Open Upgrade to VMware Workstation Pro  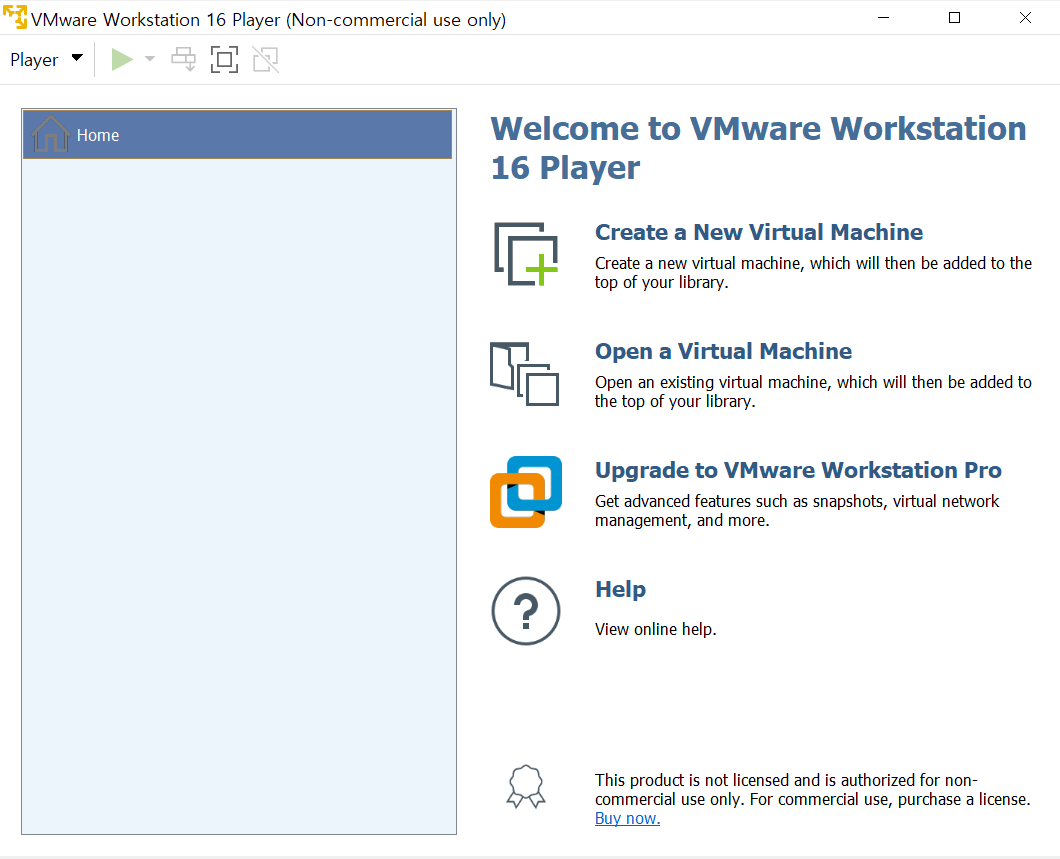coord(799,469)
